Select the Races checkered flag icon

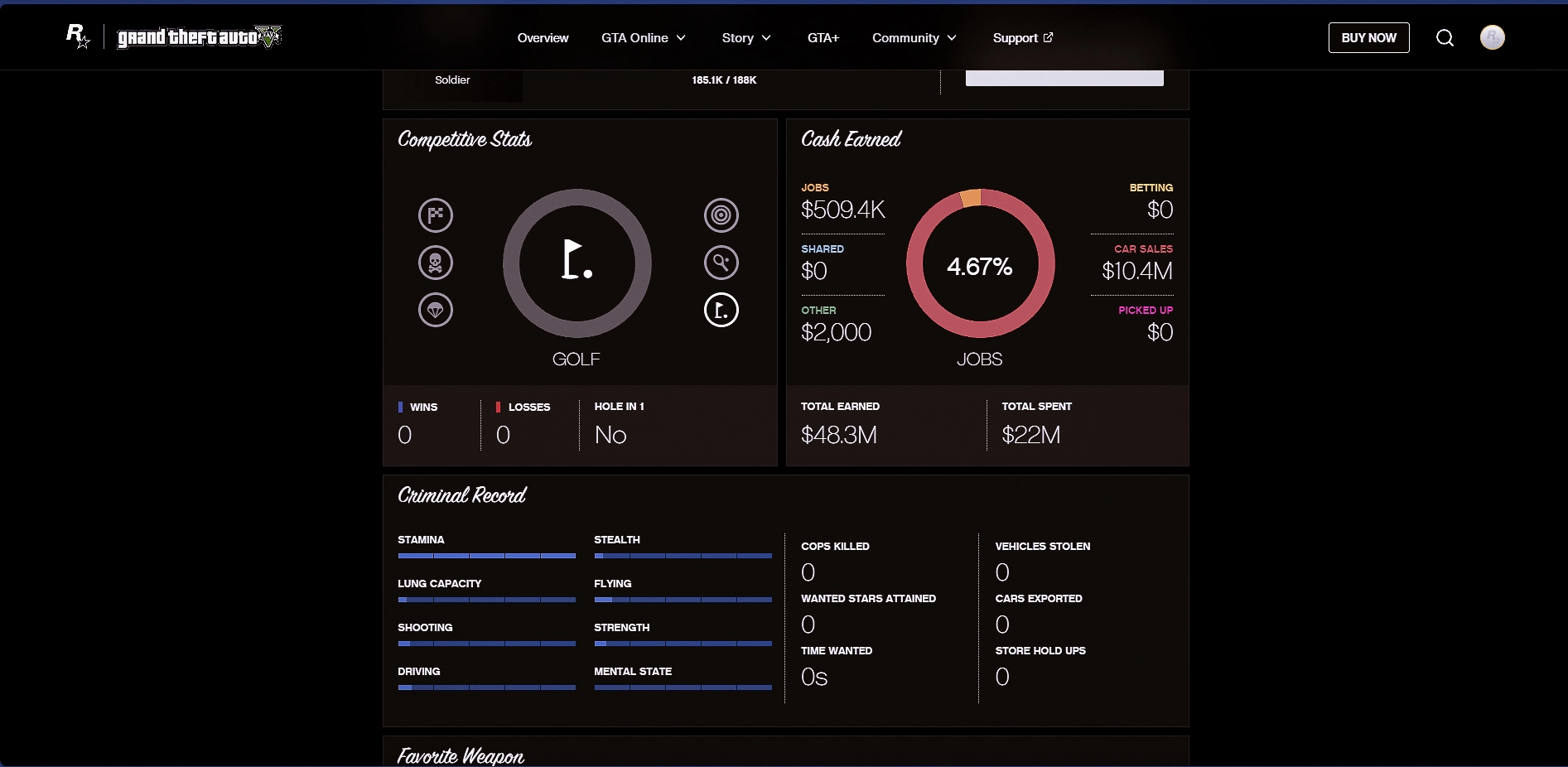(436, 215)
